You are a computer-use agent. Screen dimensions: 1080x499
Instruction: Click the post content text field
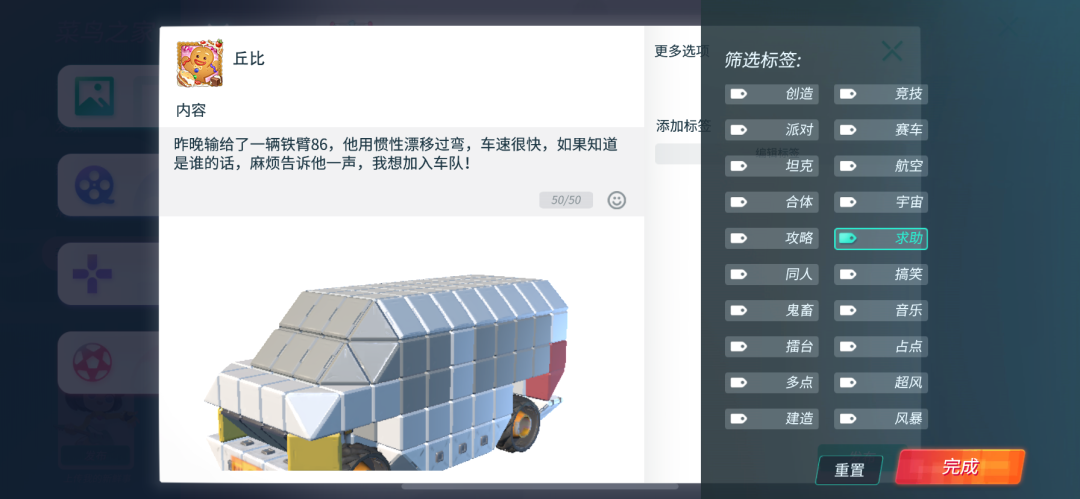[402, 171]
